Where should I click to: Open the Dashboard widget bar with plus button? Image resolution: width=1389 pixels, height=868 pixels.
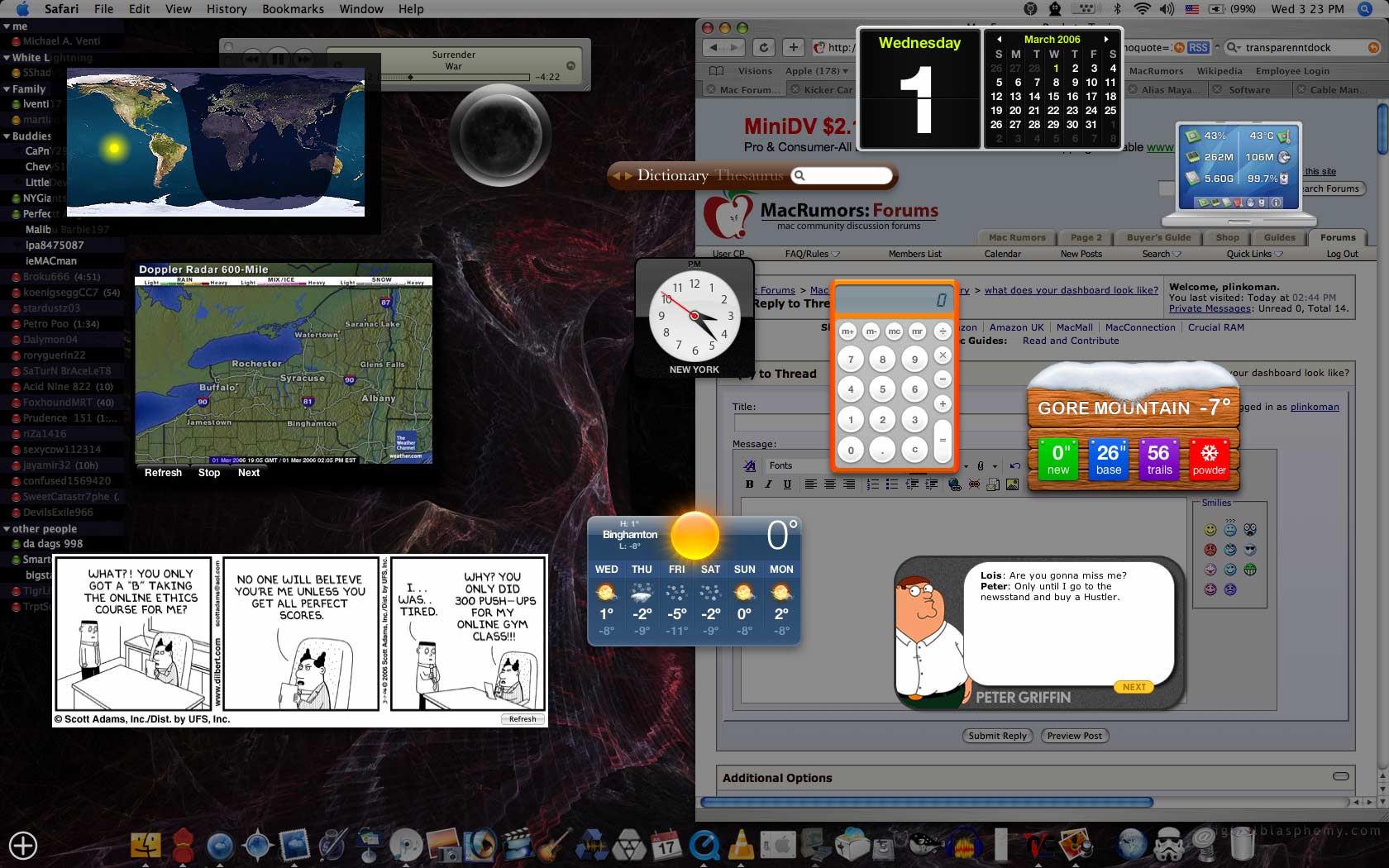coord(23,846)
